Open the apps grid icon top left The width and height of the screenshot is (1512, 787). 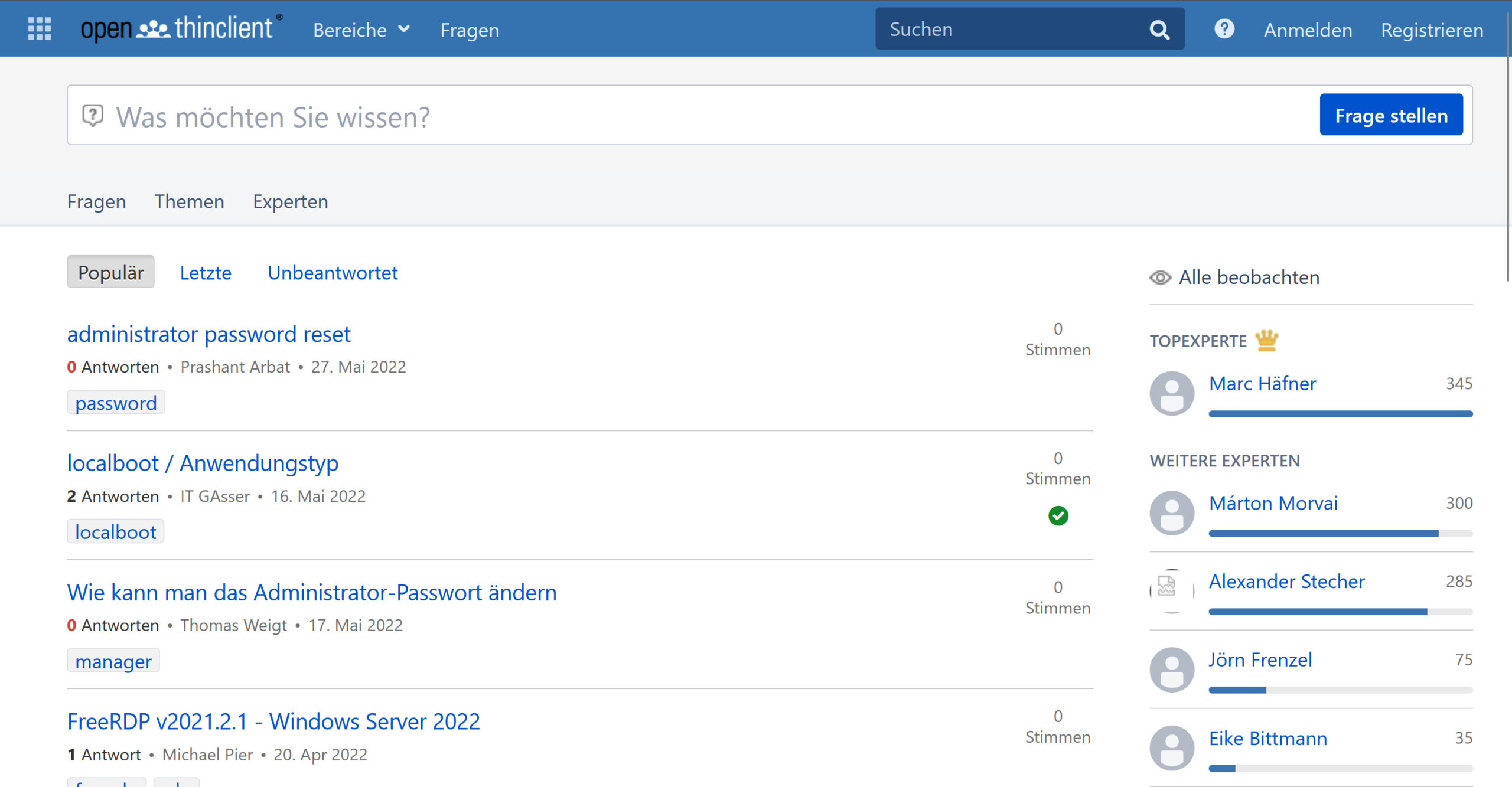(x=38, y=28)
